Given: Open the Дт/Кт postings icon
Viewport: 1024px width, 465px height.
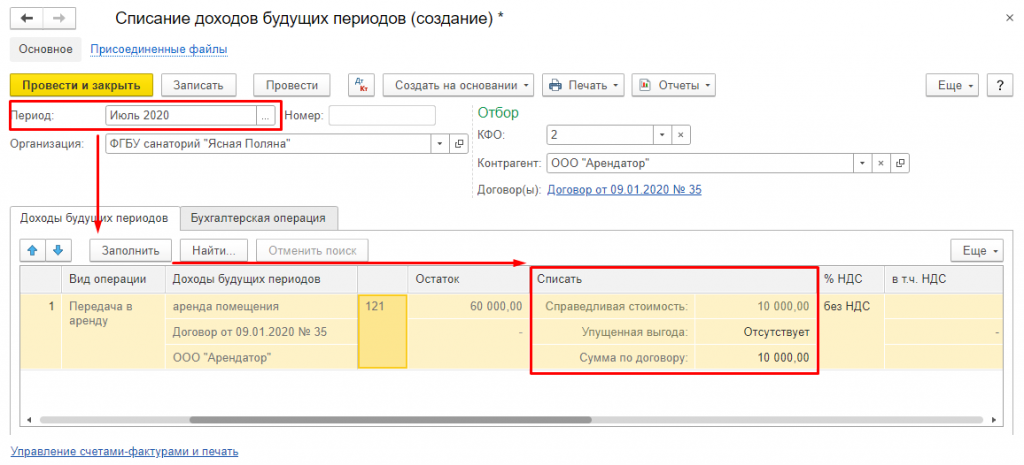Looking at the screenshot, I should point(359,85).
